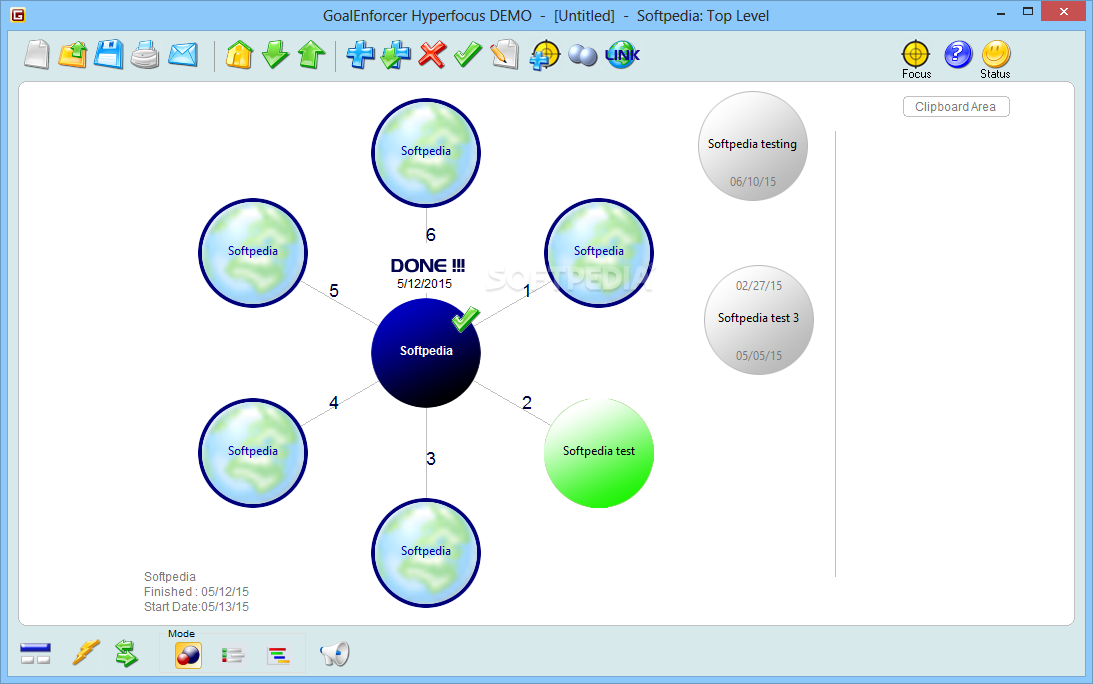This screenshot has height=684, width=1093.
Task: Click the green checkmark on central goal
Action: [465, 319]
